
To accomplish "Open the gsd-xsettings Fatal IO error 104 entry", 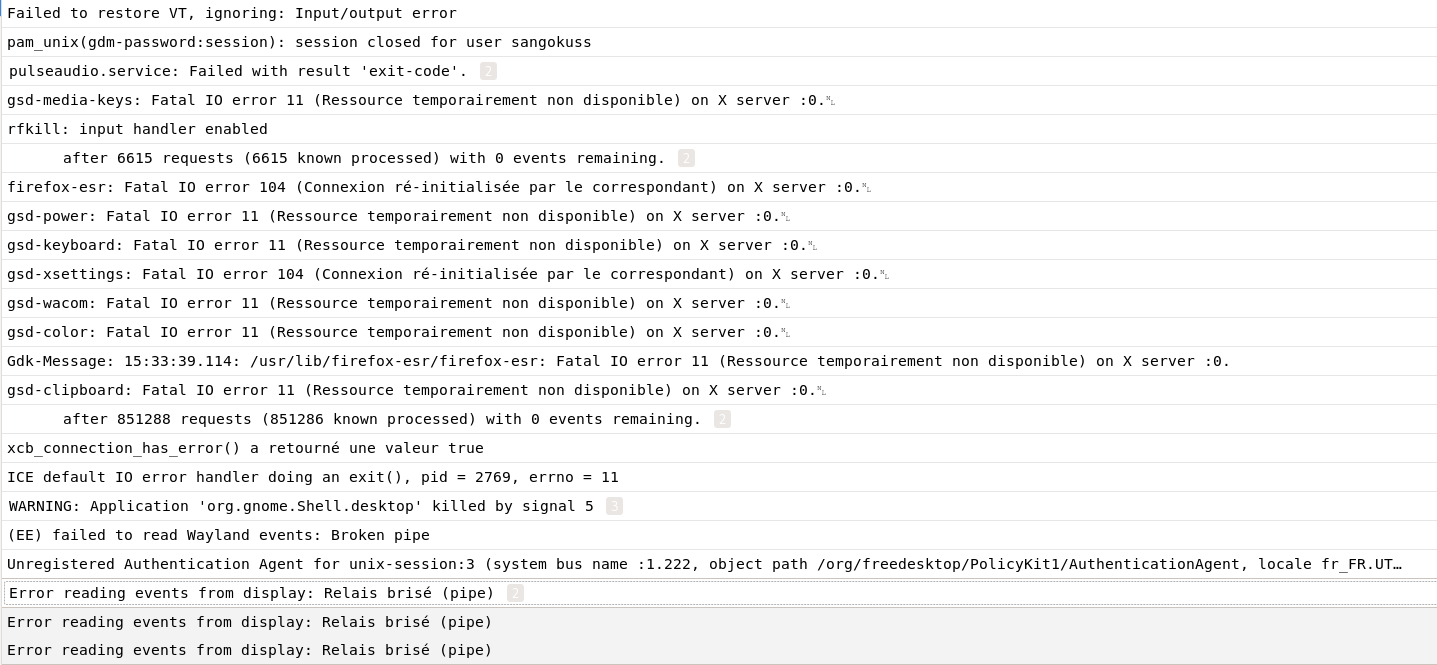I will pyautogui.click(x=442, y=275).
